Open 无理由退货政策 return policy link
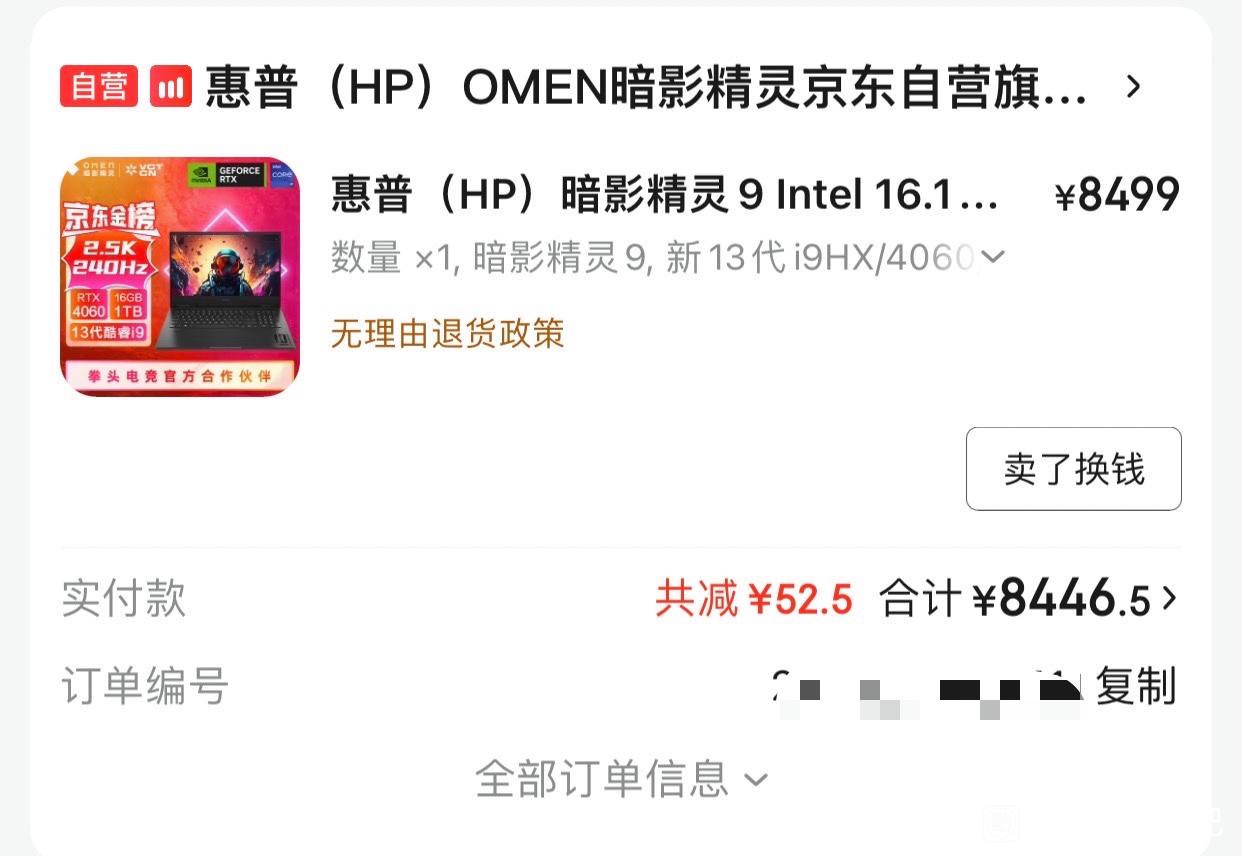1242x856 pixels. click(x=448, y=333)
